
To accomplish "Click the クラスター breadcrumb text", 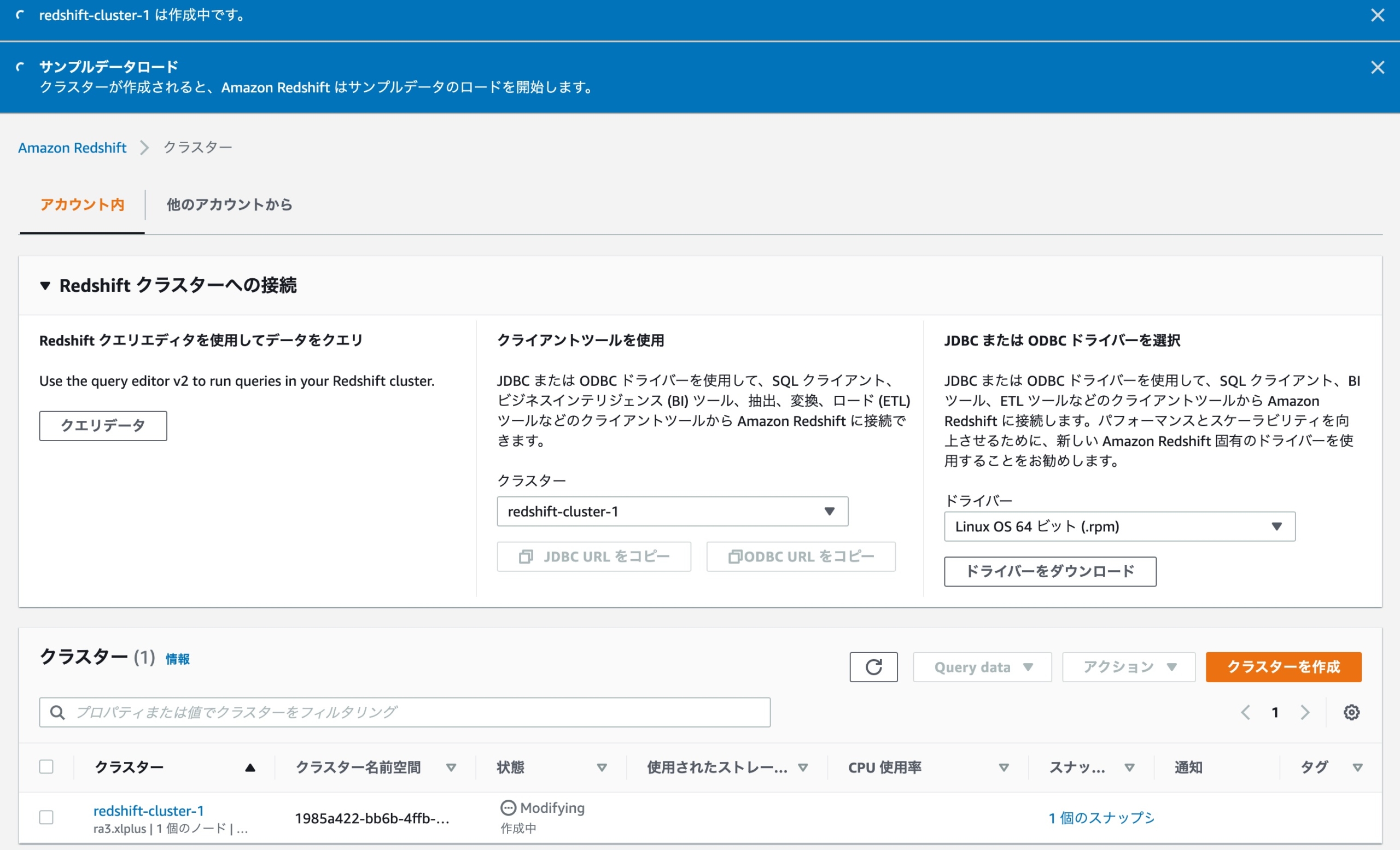I will coord(198,148).
